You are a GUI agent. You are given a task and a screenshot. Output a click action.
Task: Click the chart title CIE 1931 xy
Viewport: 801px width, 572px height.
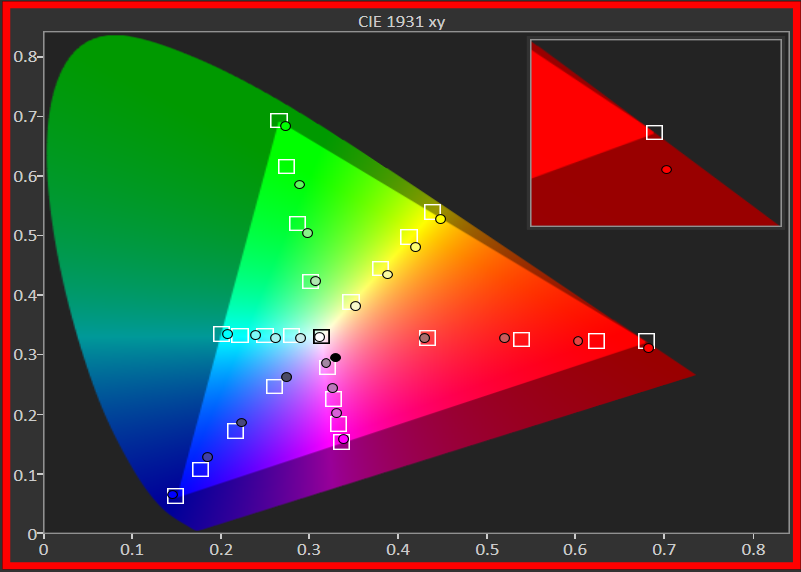401,21
